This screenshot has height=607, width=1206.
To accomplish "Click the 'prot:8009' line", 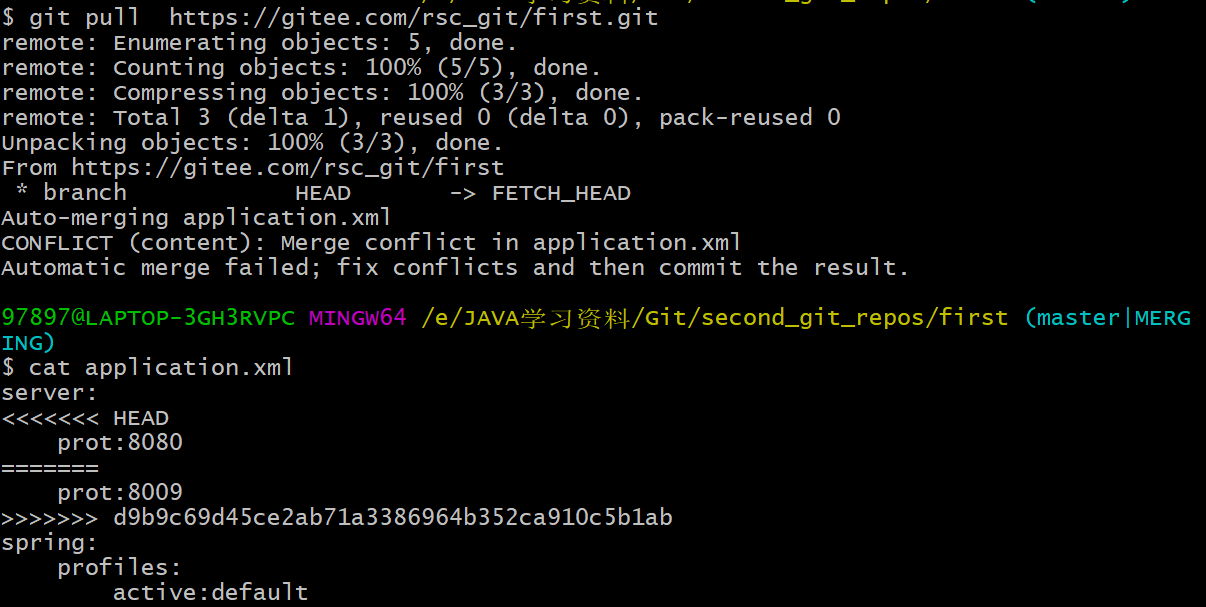I will 120,492.
